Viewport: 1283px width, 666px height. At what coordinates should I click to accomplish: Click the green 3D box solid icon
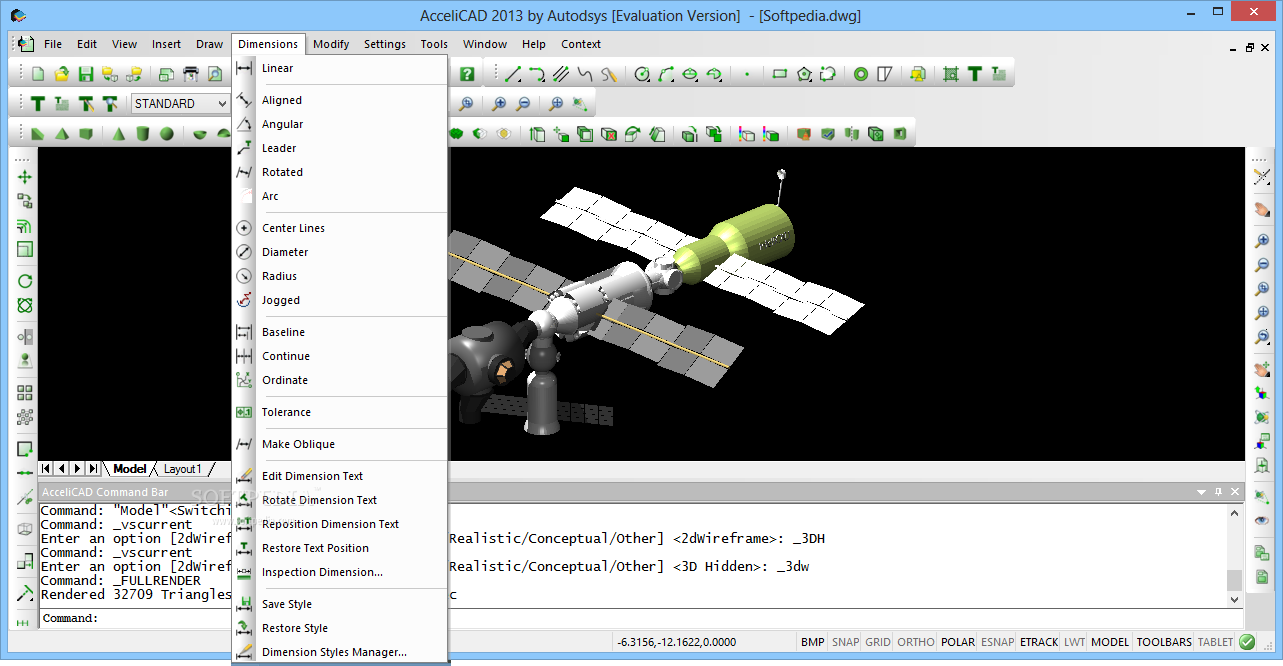pos(86,133)
